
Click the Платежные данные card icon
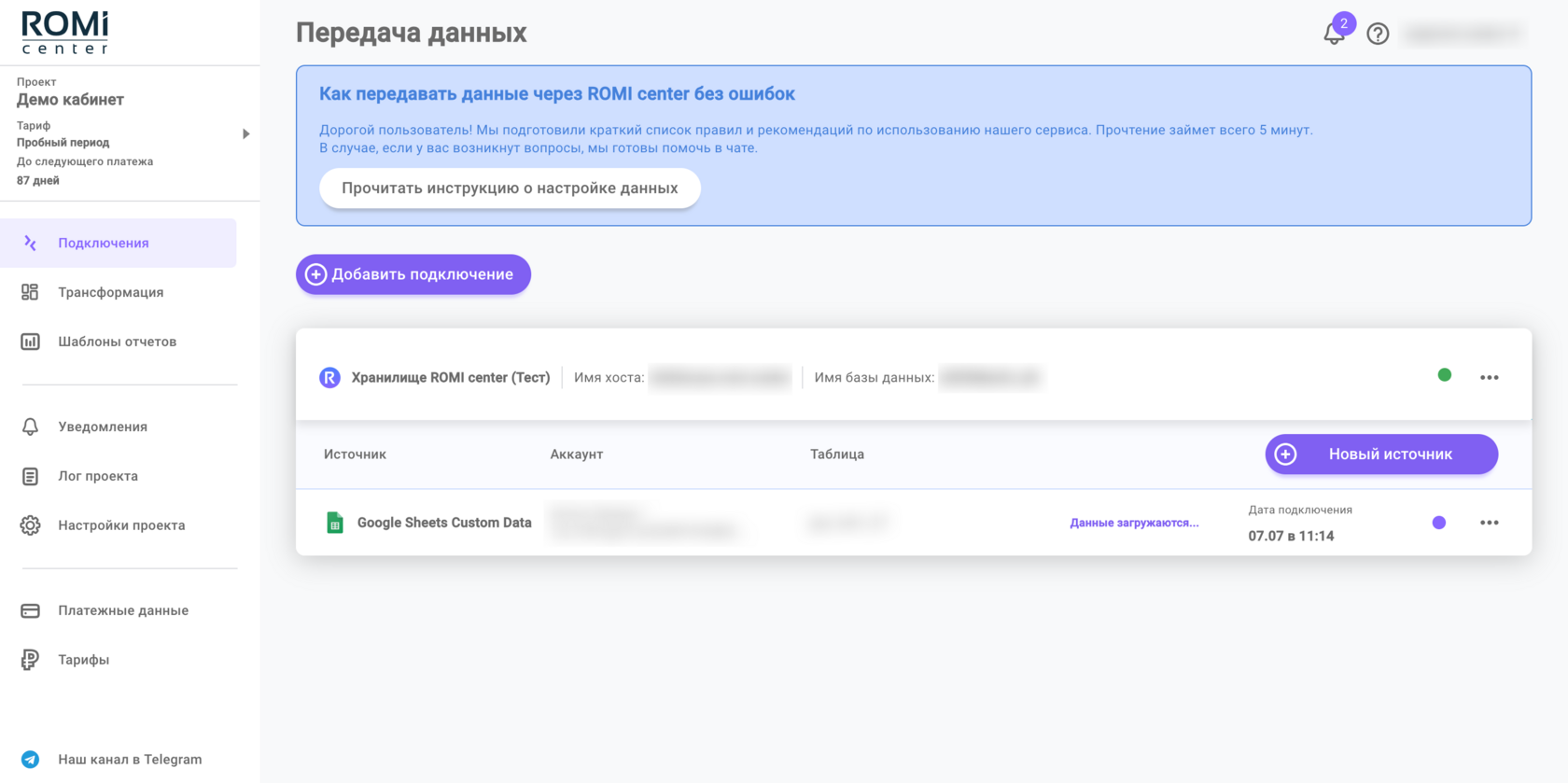(x=30, y=610)
